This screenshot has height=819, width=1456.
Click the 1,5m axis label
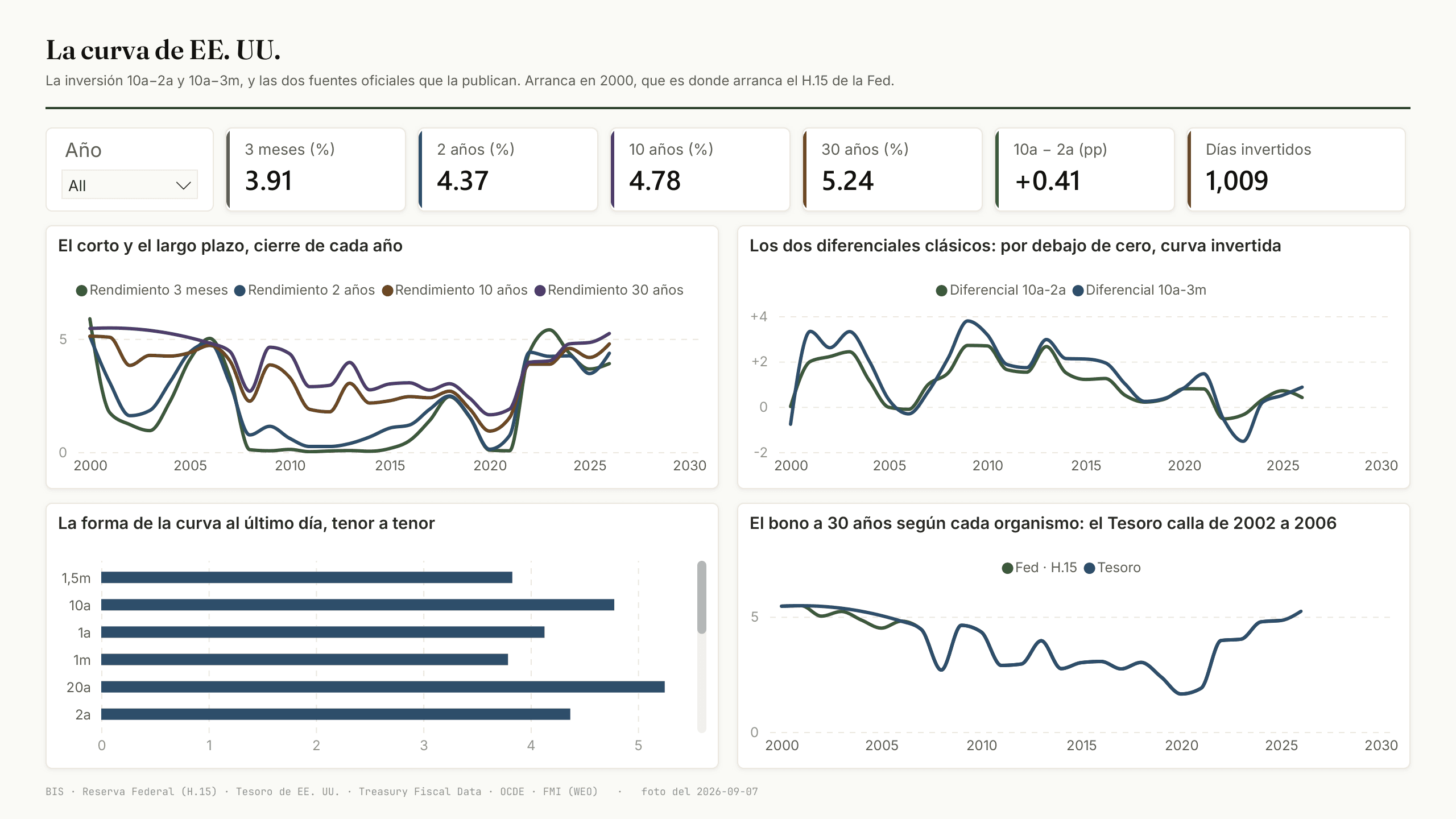click(76, 578)
